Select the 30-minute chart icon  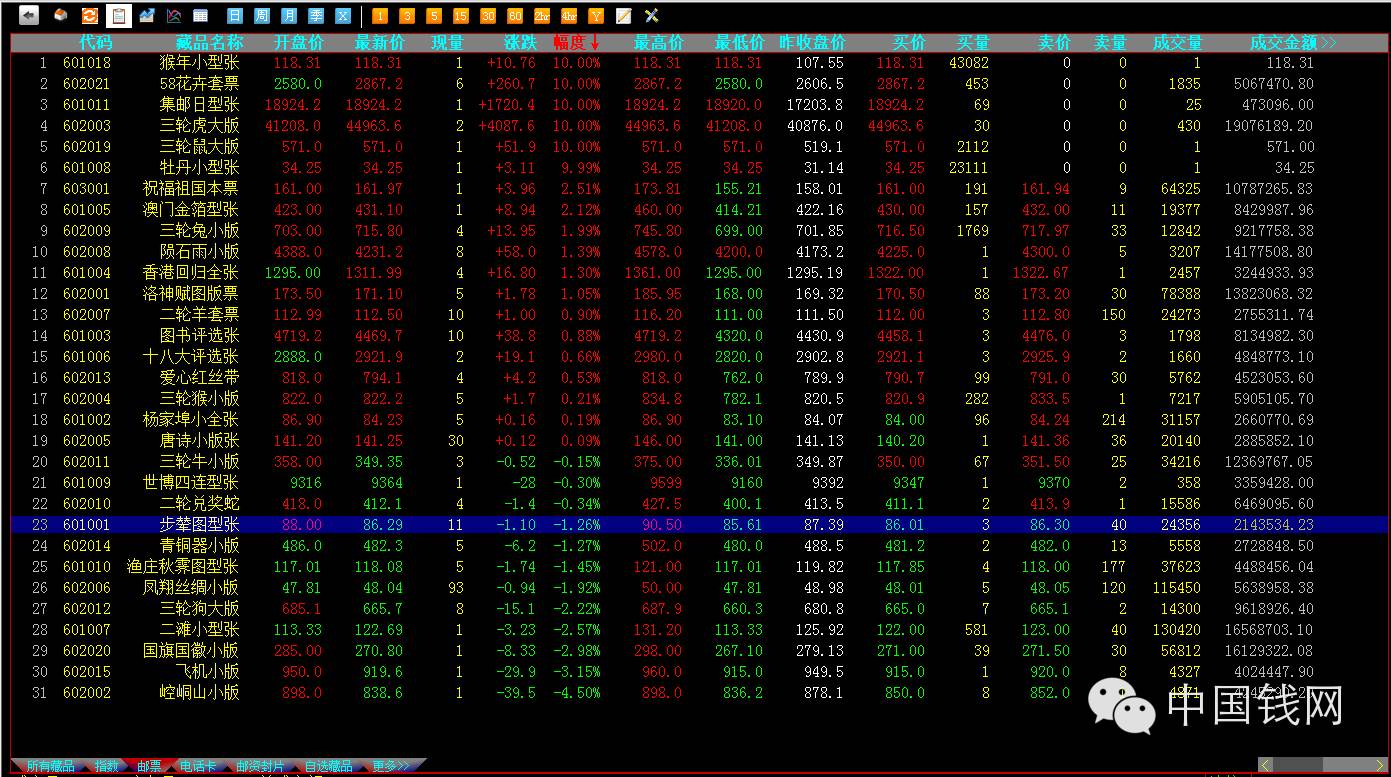coord(488,16)
